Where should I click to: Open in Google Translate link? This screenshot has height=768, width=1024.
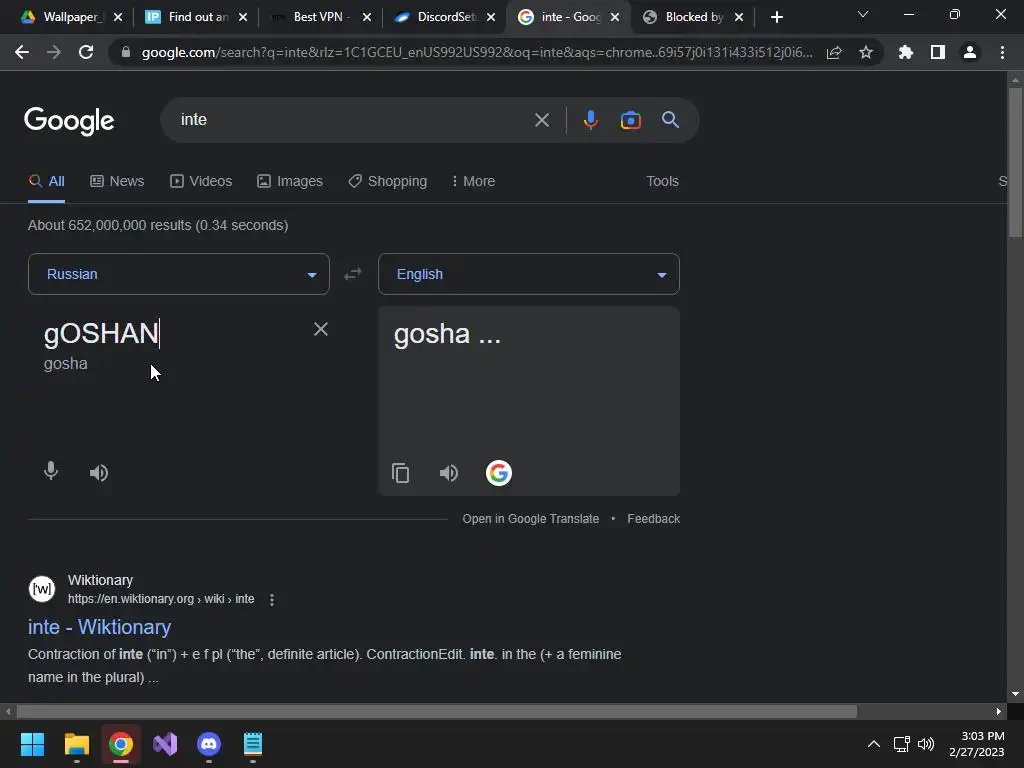click(530, 519)
